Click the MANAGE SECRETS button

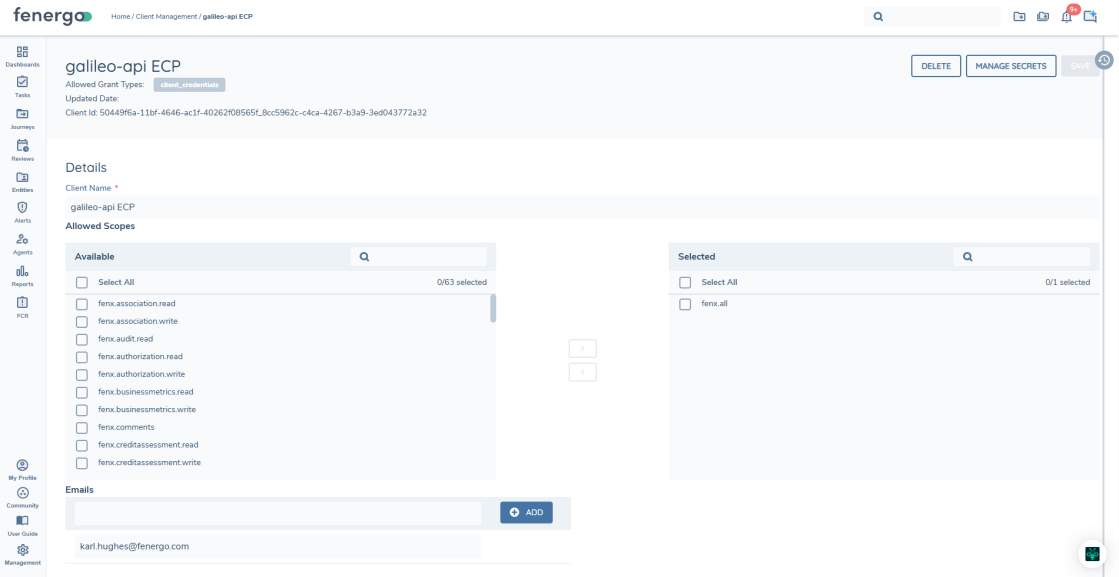coord(1011,66)
